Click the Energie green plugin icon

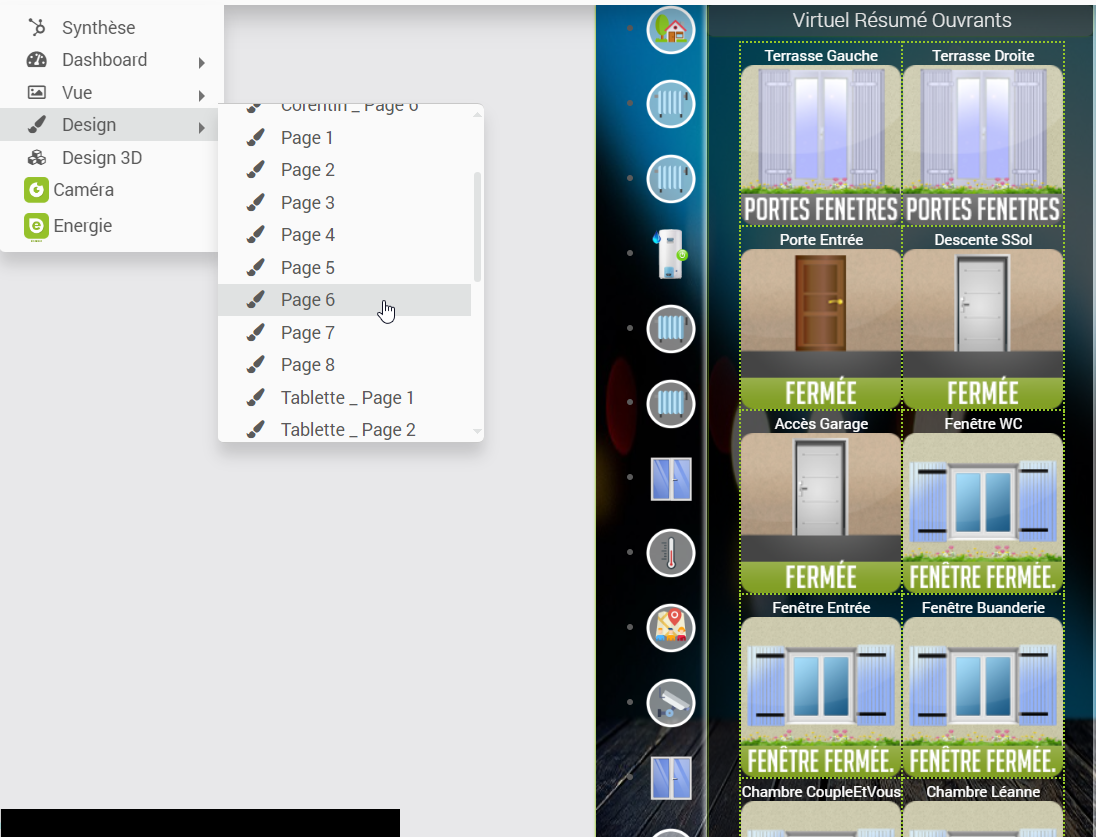pos(36,227)
